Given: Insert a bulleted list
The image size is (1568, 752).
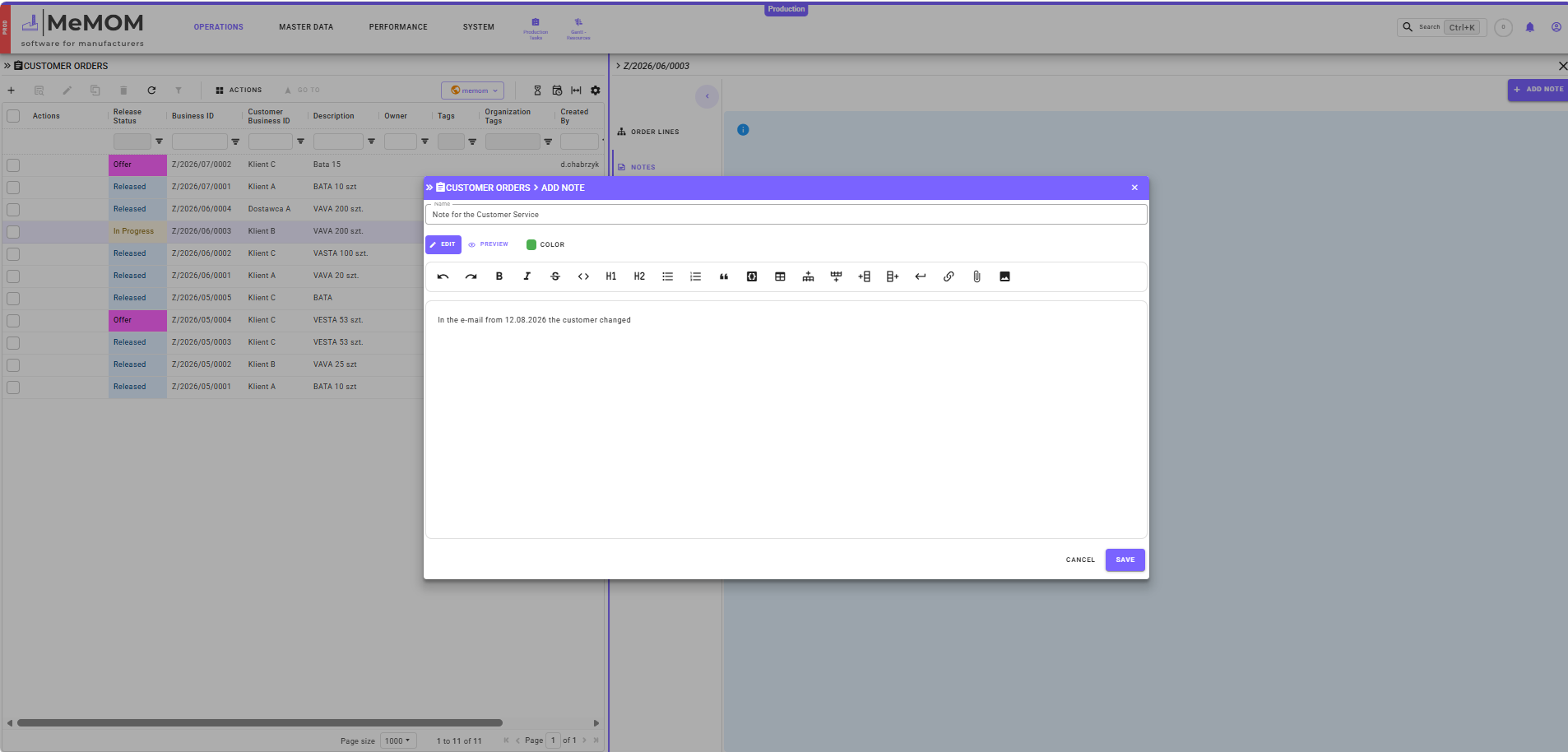Looking at the screenshot, I should tap(667, 276).
